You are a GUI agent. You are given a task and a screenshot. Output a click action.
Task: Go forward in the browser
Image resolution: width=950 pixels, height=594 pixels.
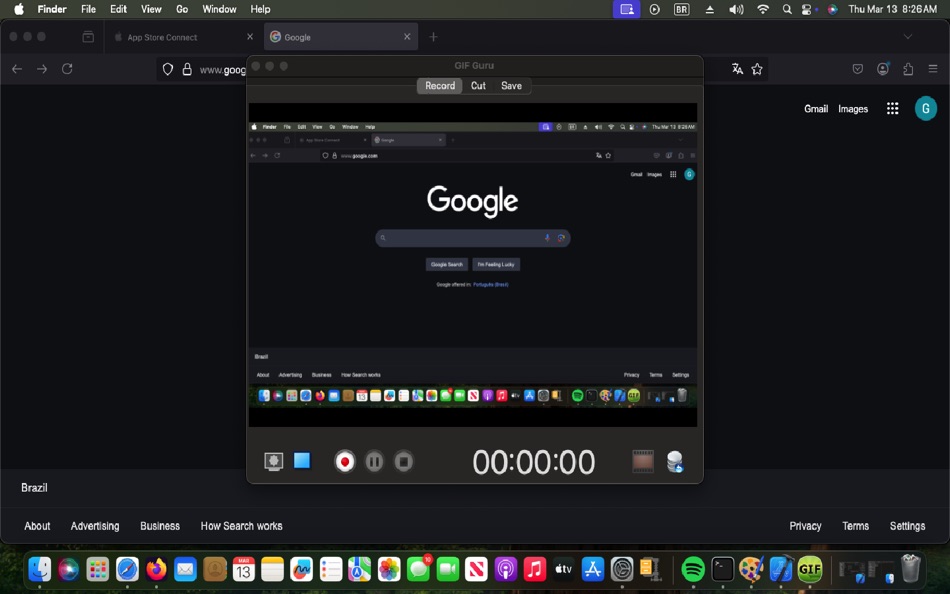[42, 69]
